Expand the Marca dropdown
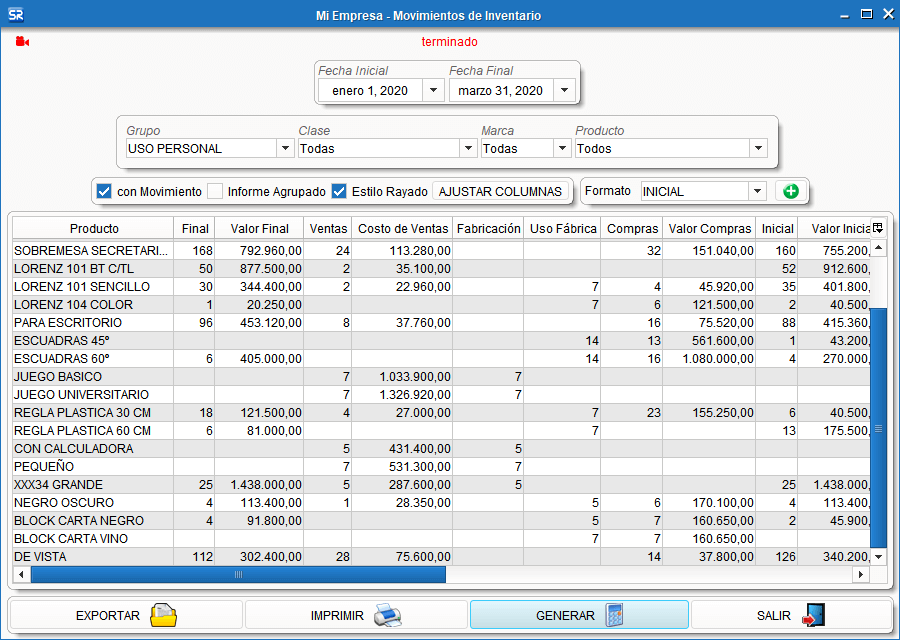900x640 pixels. pos(562,148)
